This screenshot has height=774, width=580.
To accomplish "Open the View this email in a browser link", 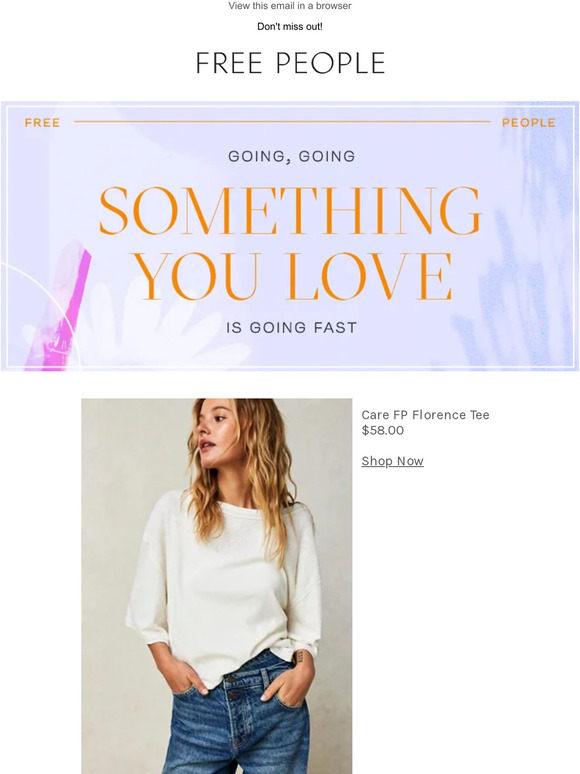I will (290, 6).
